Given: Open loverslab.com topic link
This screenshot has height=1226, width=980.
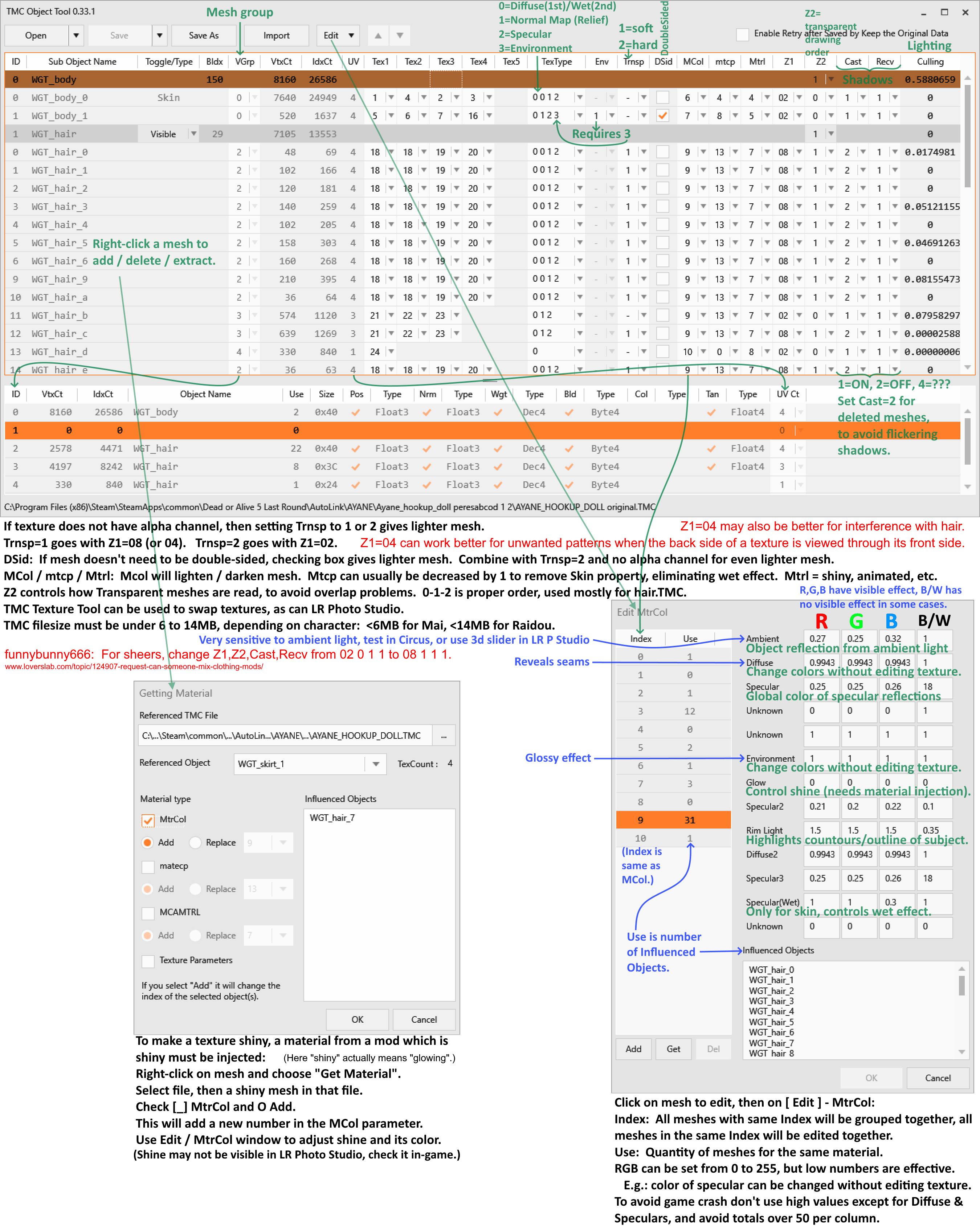Looking at the screenshot, I should (134, 667).
